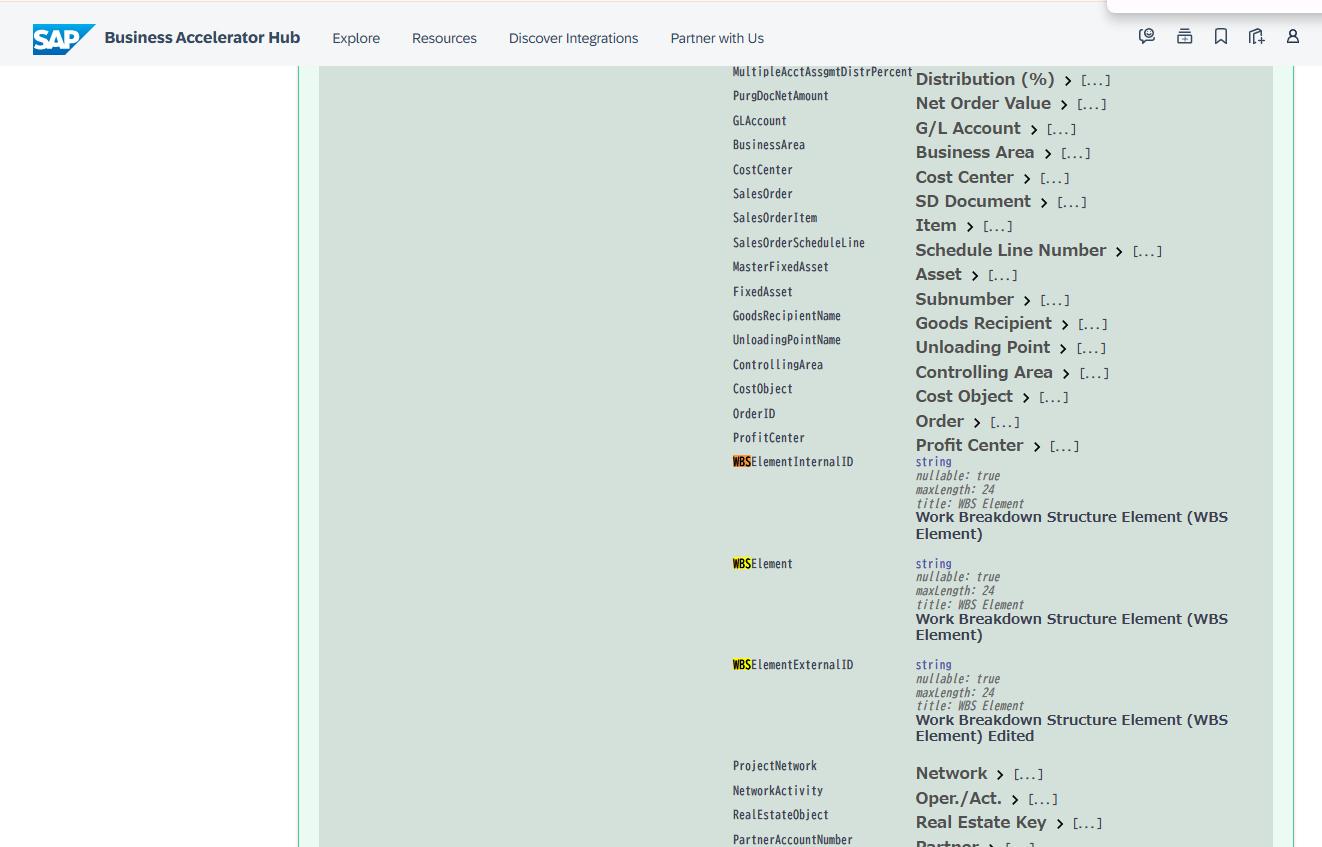
Task: Click the SalesOrderScheduleLine field name
Action: [x=799, y=243]
